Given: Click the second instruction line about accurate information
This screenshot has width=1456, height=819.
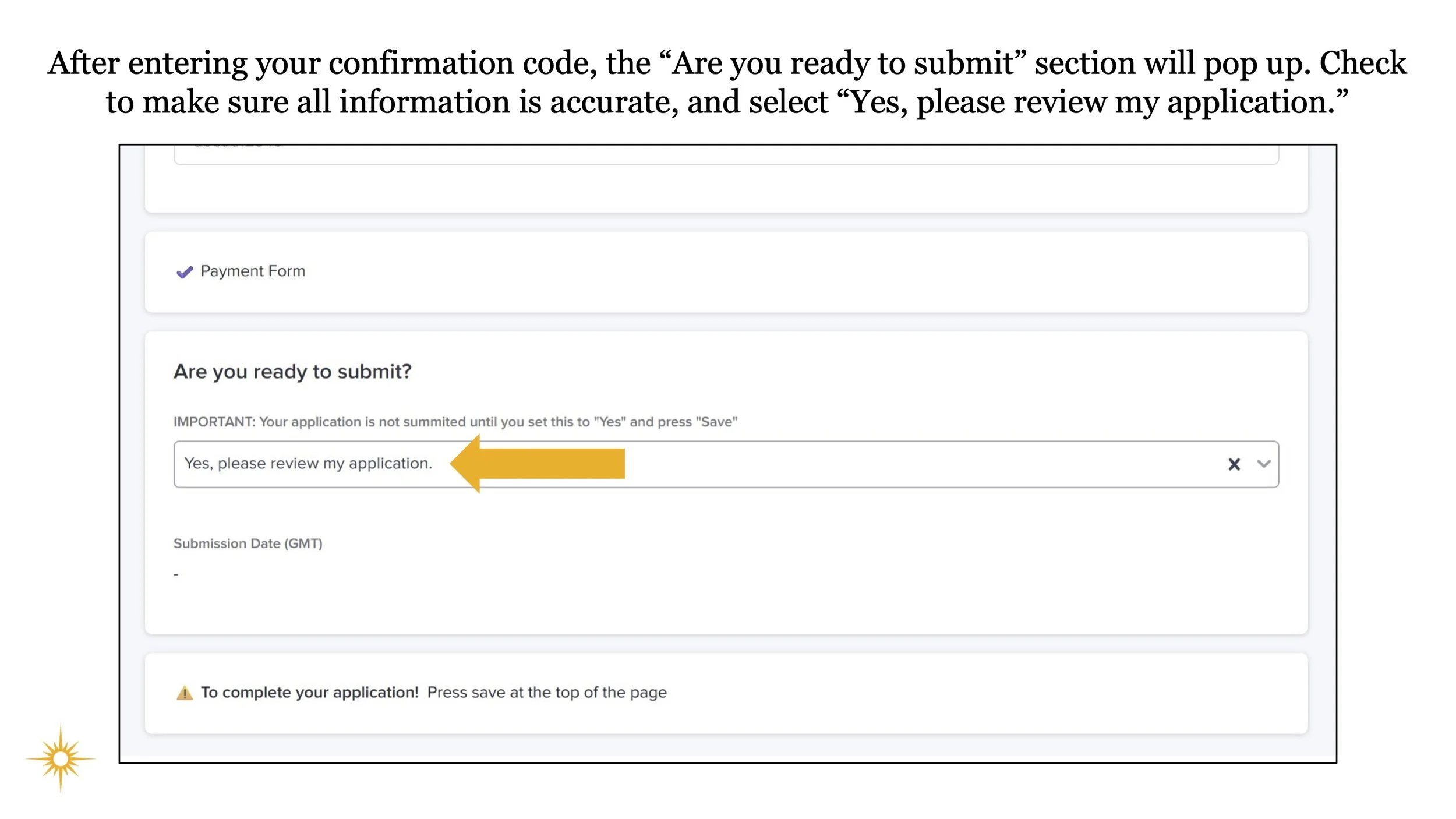Looking at the screenshot, I should pyautogui.click(x=727, y=102).
